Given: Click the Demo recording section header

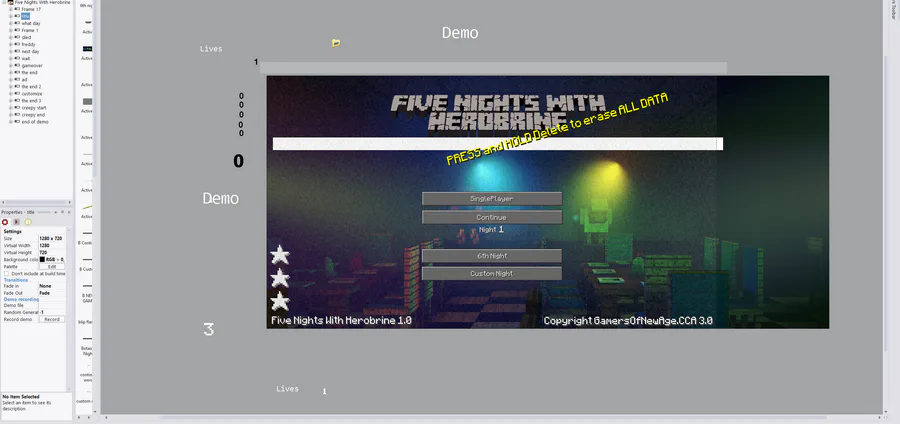Looking at the screenshot, I should pyautogui.click(x=21, y=299).
